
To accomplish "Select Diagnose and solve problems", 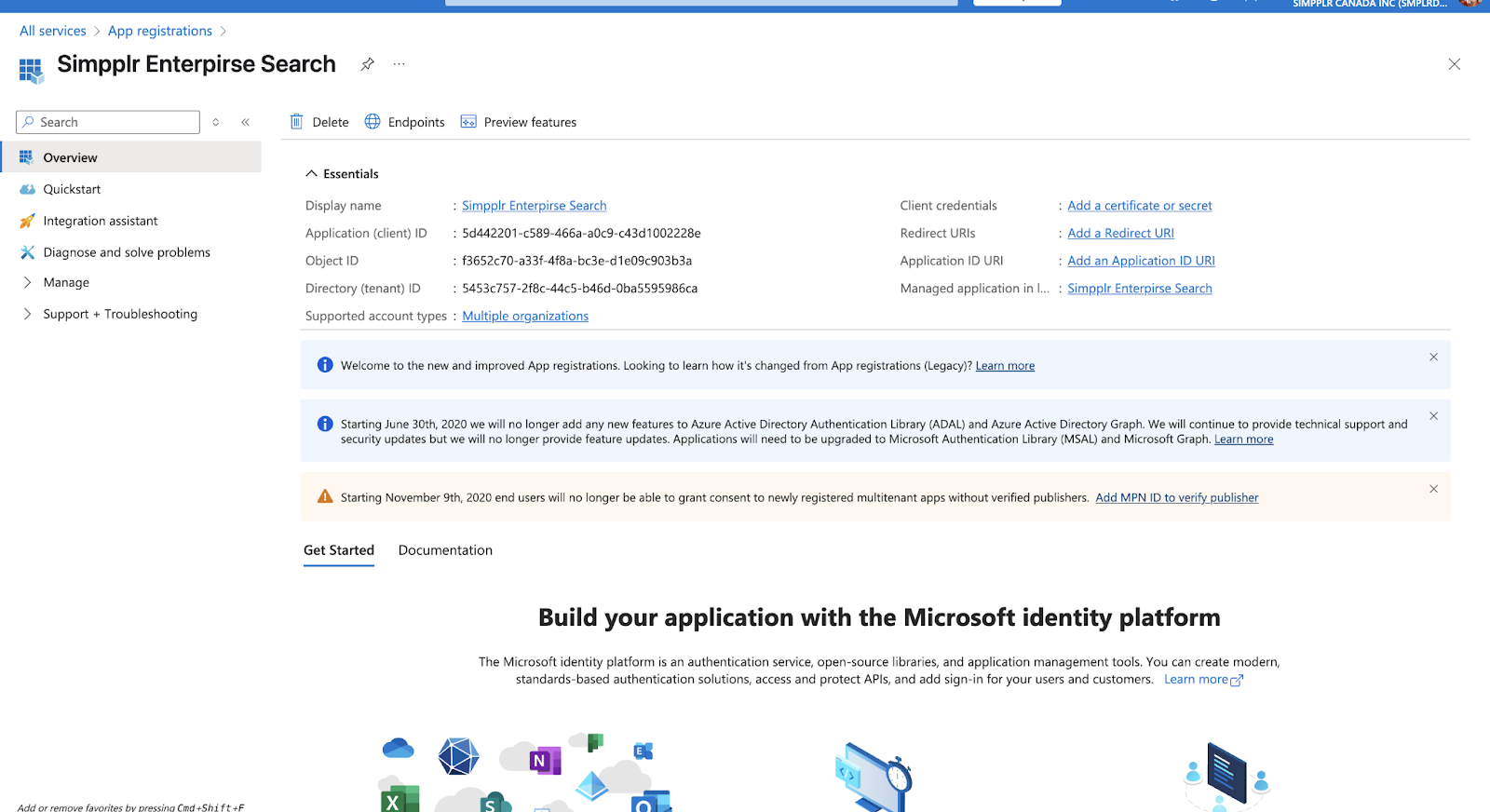I will pos(126,252).
